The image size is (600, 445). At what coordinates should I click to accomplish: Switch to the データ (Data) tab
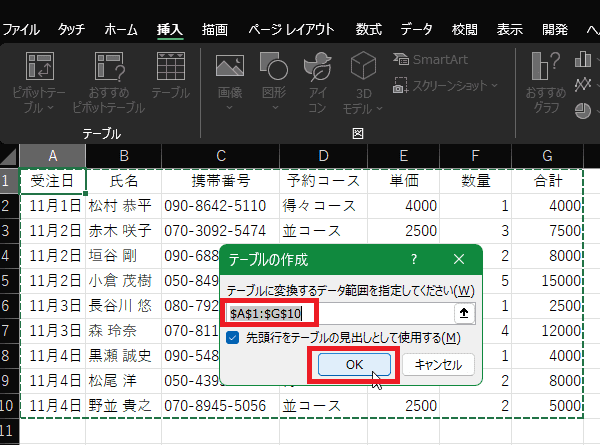416,29
